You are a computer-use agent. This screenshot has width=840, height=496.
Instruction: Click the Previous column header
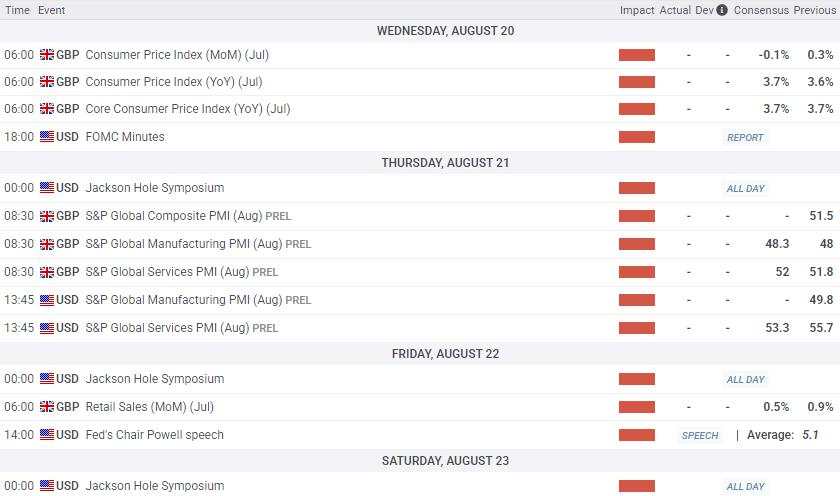[x=814, y=10]
